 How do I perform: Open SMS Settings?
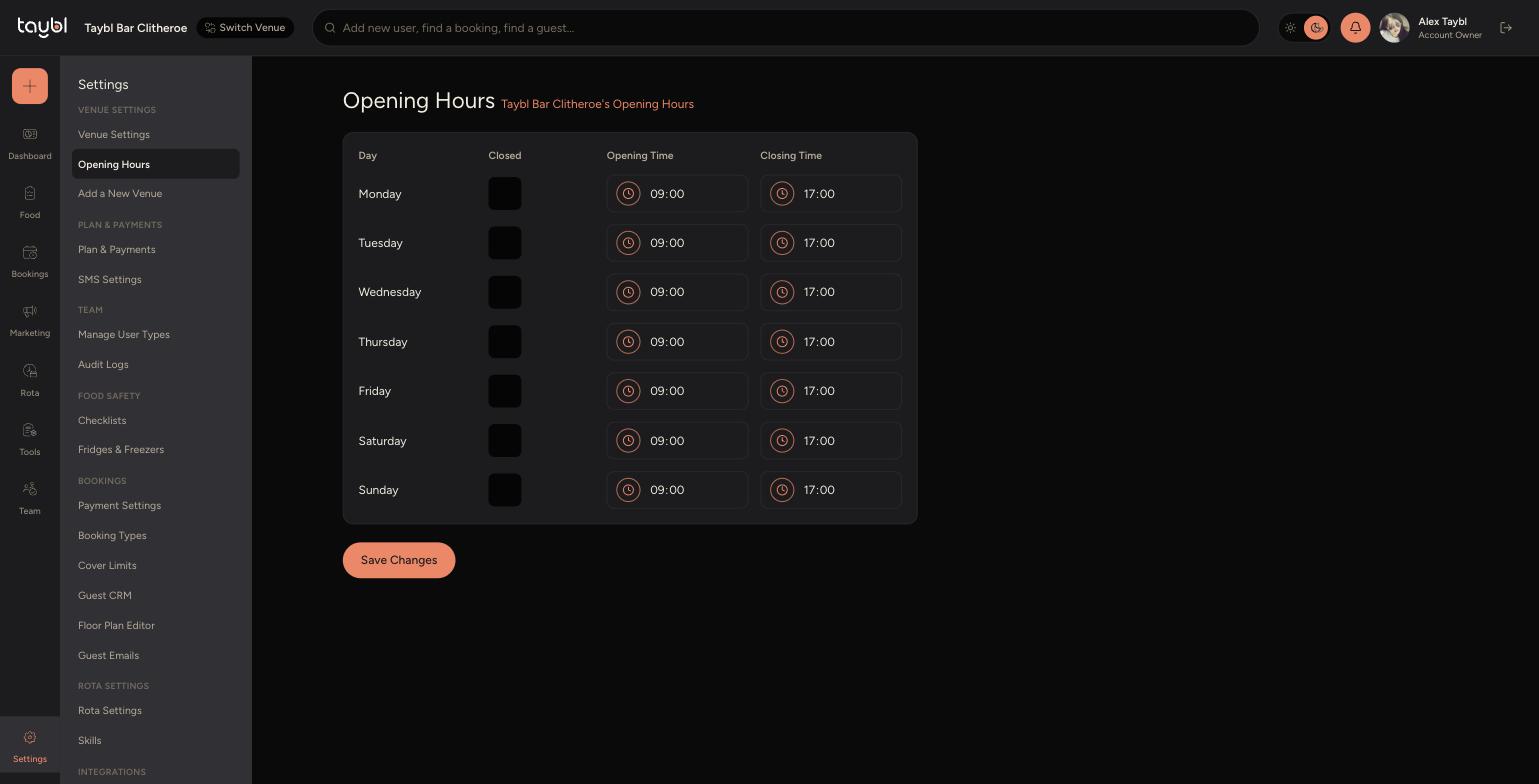point(110,280)
